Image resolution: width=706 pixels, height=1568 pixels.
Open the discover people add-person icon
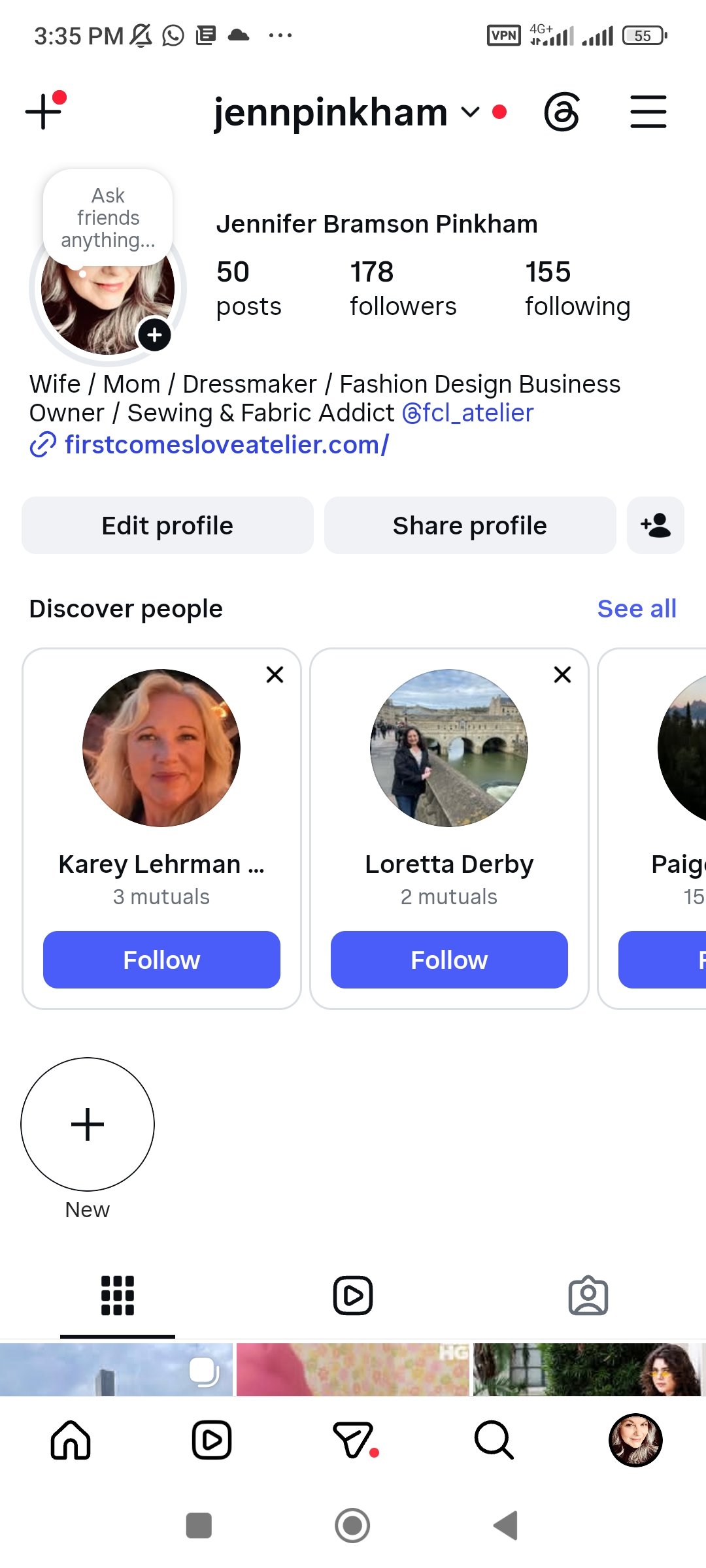pos(656,525)
